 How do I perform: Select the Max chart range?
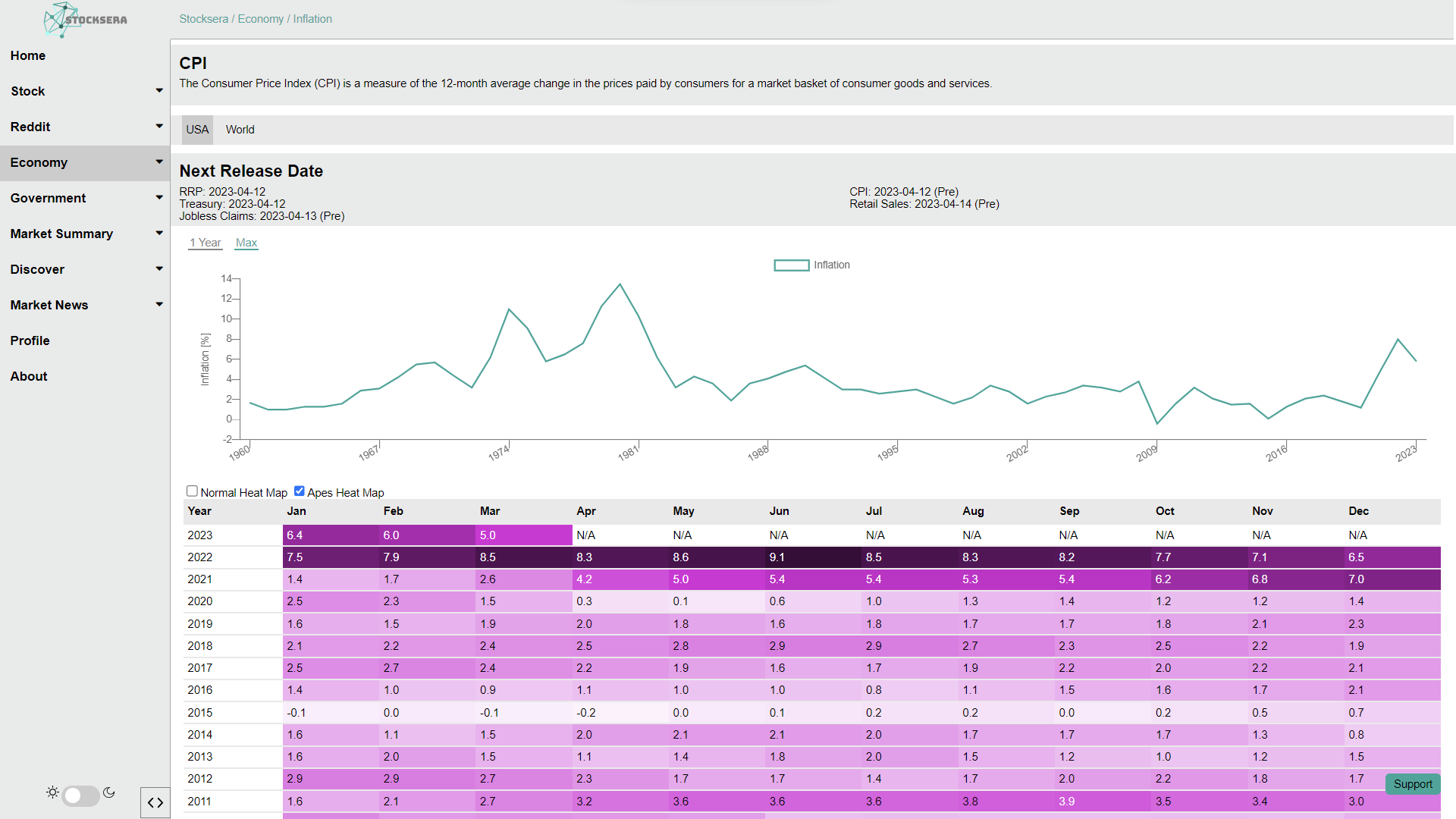click(x=246, y=243)
